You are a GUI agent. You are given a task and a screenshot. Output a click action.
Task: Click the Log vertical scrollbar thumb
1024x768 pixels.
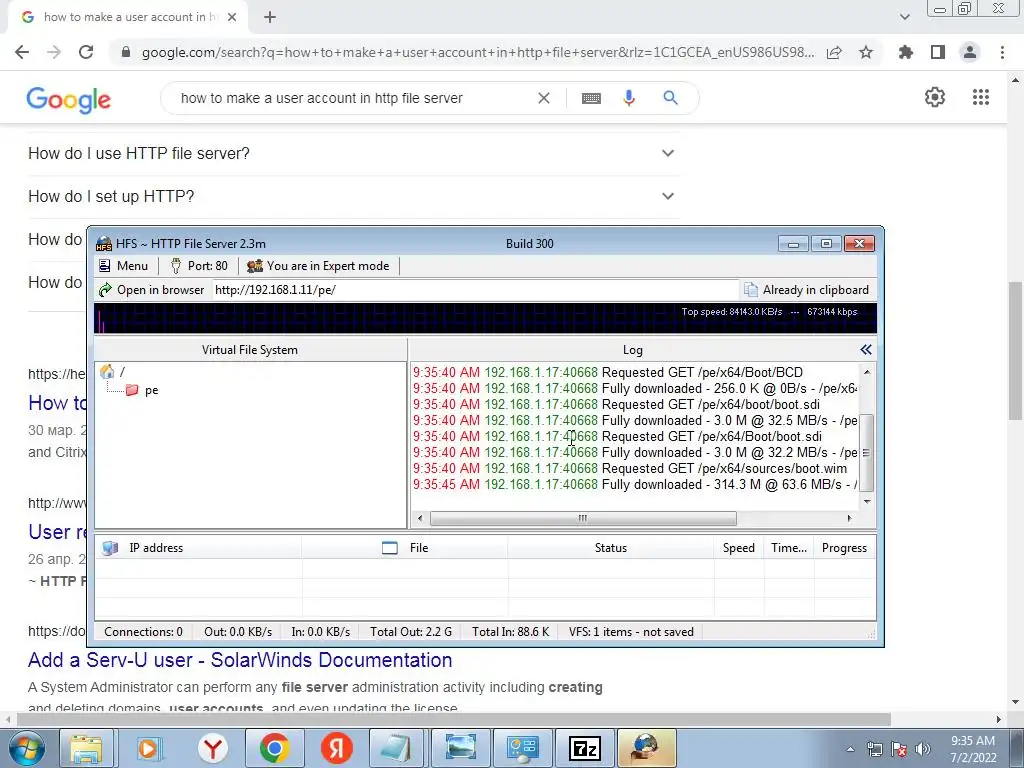click(867, 452)
